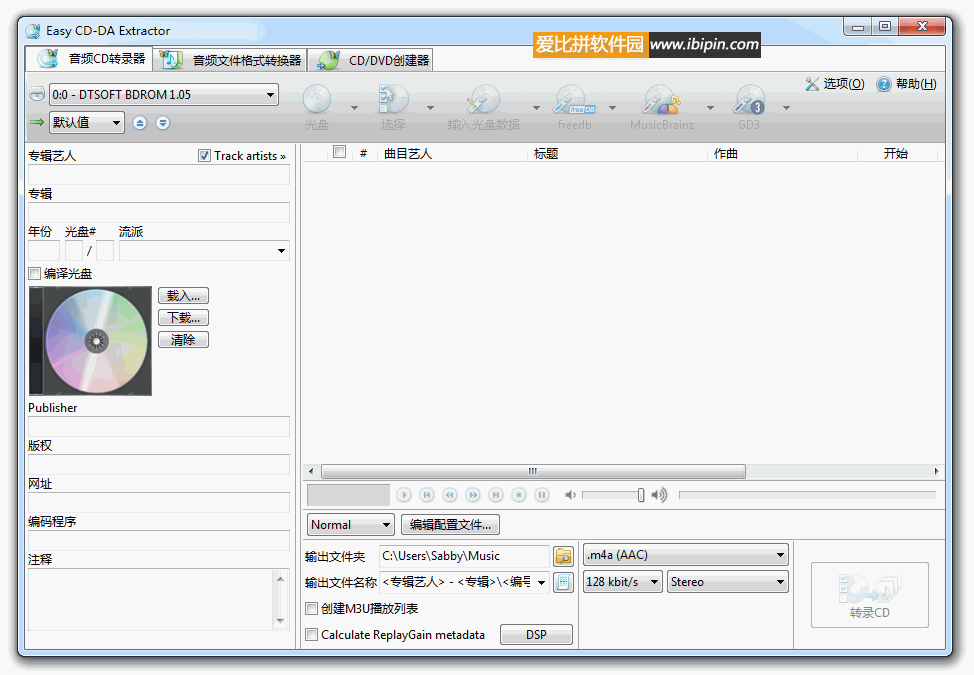Screen dimensions: 974x675
Task: Click the low volume speaker icon
Action: click(570, 495)
